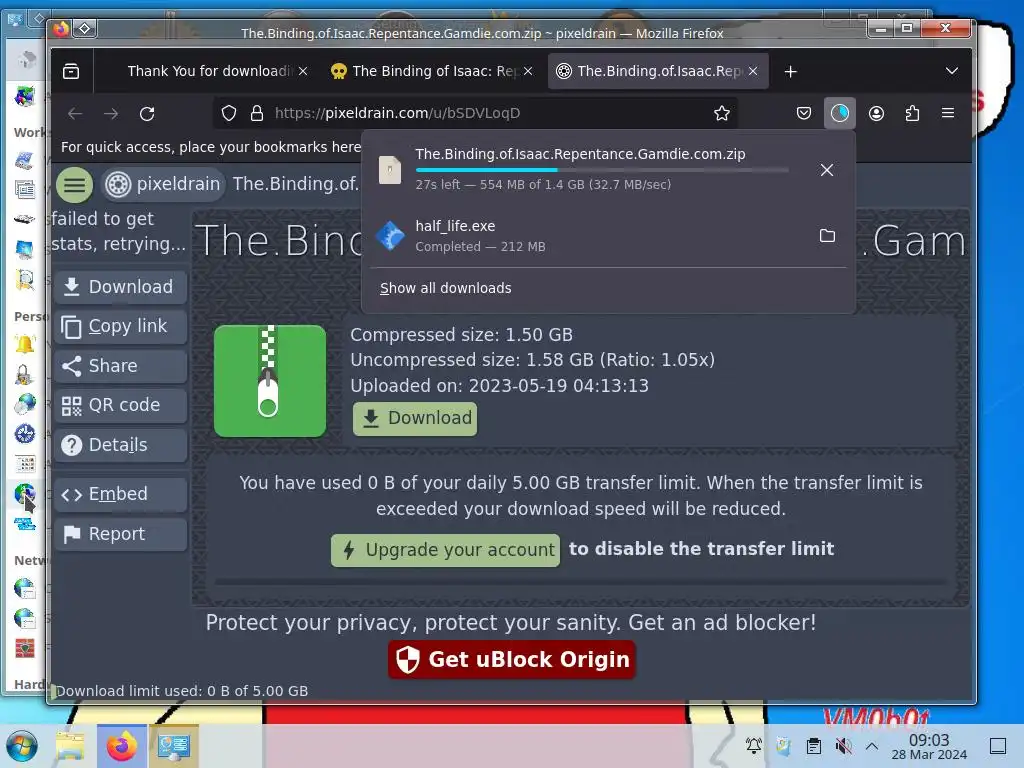The height and width of the screenshot is (768, 1024).
Task: Show half_life.exe in containing folder
Action: (827, 236)
